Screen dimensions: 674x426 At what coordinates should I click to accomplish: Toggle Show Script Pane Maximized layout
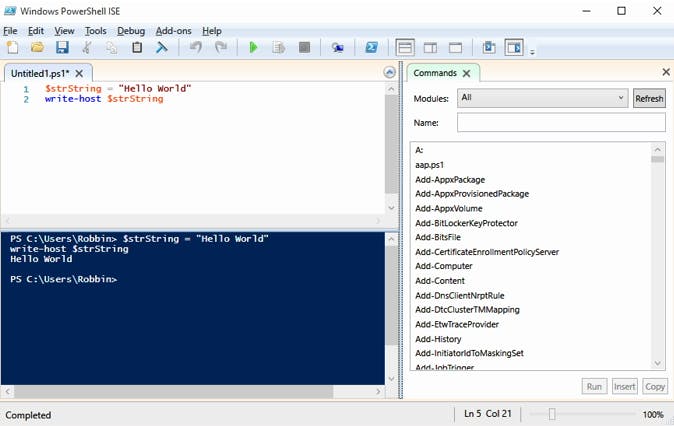(x=455, y=47)
